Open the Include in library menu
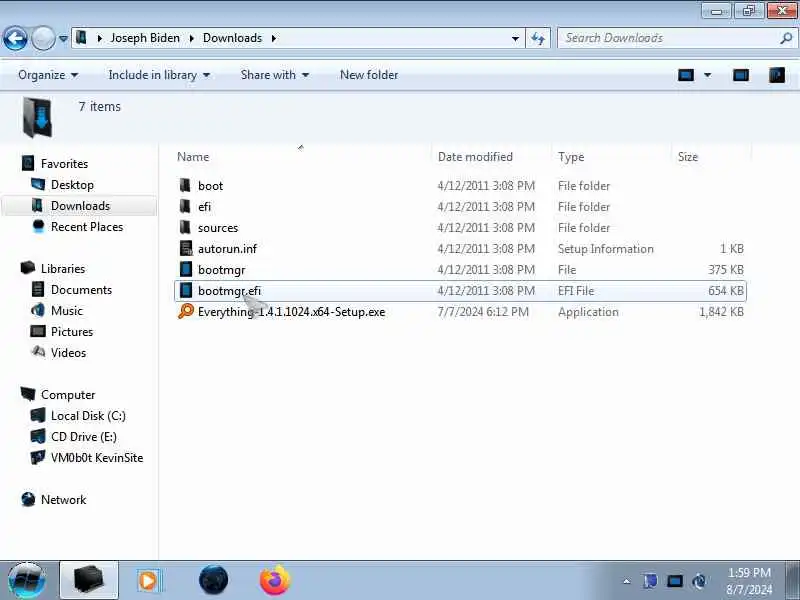Image resolution: width=800 pixels, height=600 pixels. pyautogui.click(x=159, y=75)
